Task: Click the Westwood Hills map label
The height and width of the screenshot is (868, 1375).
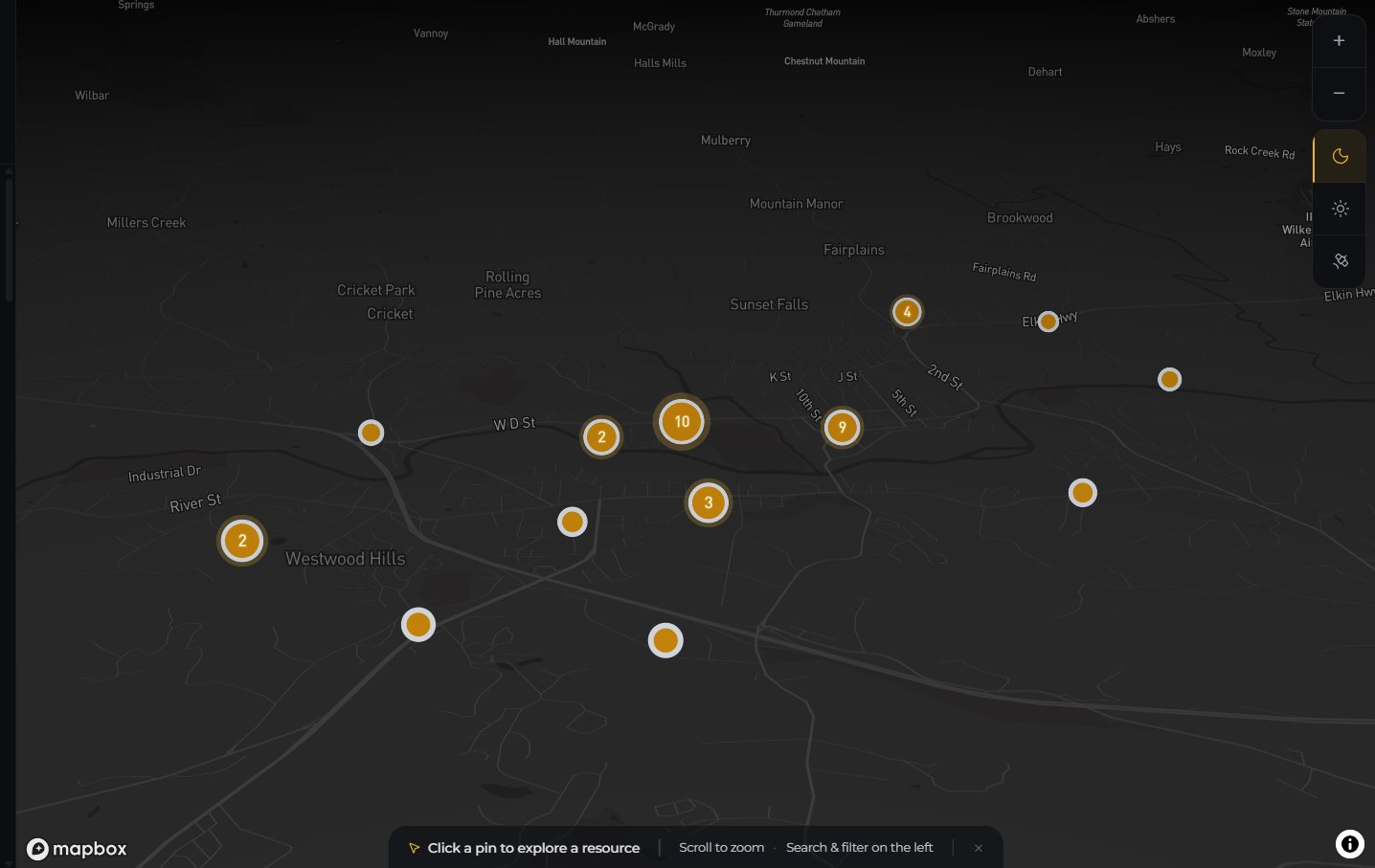Action: click(346, 559)
